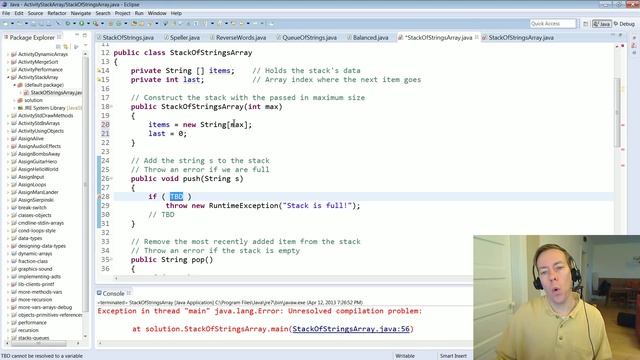The width and height of the screenshot is (640, 360).
Task: Click the warning marker on line 14
Action: point(98,71)
